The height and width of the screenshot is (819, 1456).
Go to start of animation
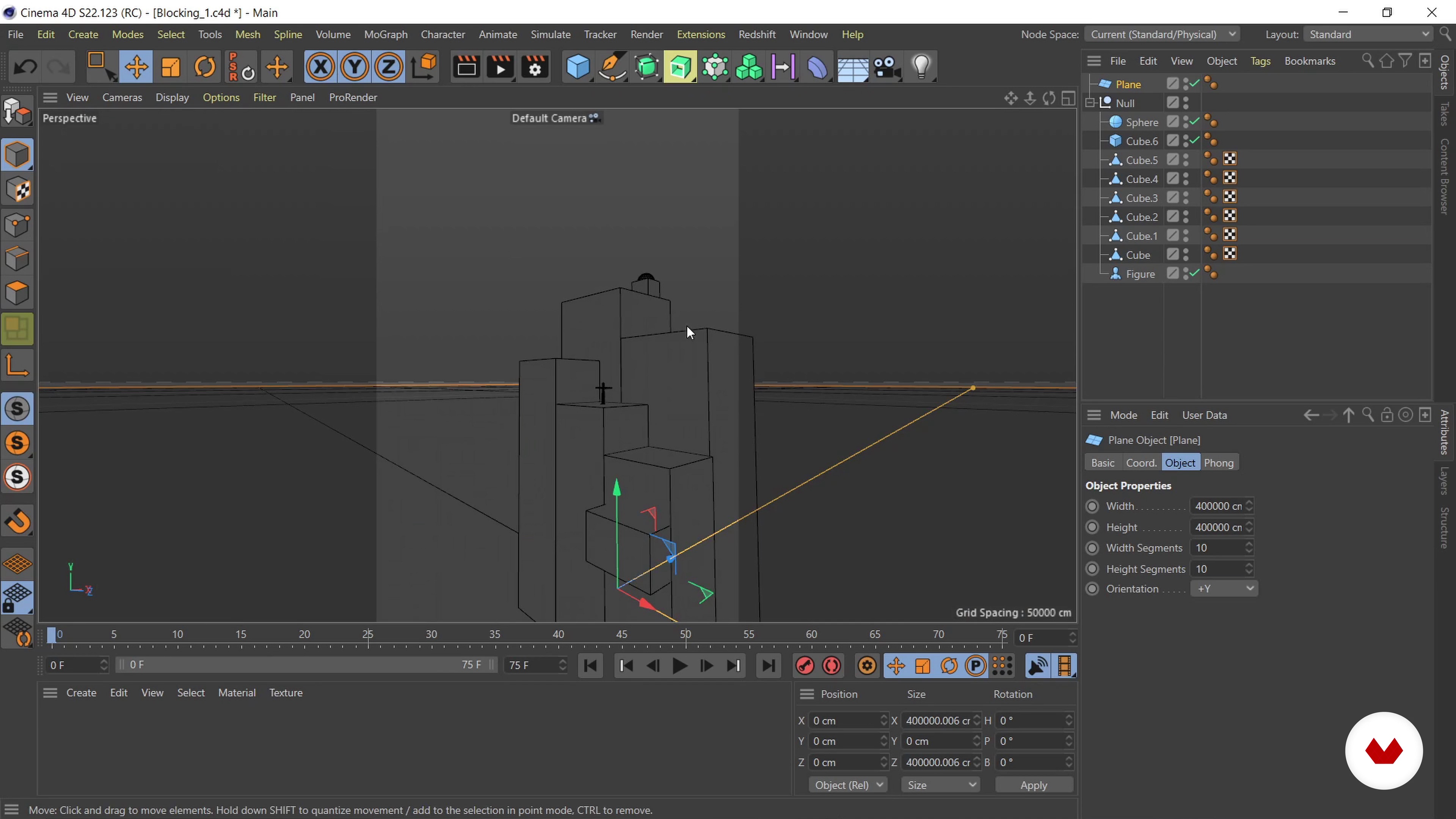pyautogui.click(x=591, y=666)
